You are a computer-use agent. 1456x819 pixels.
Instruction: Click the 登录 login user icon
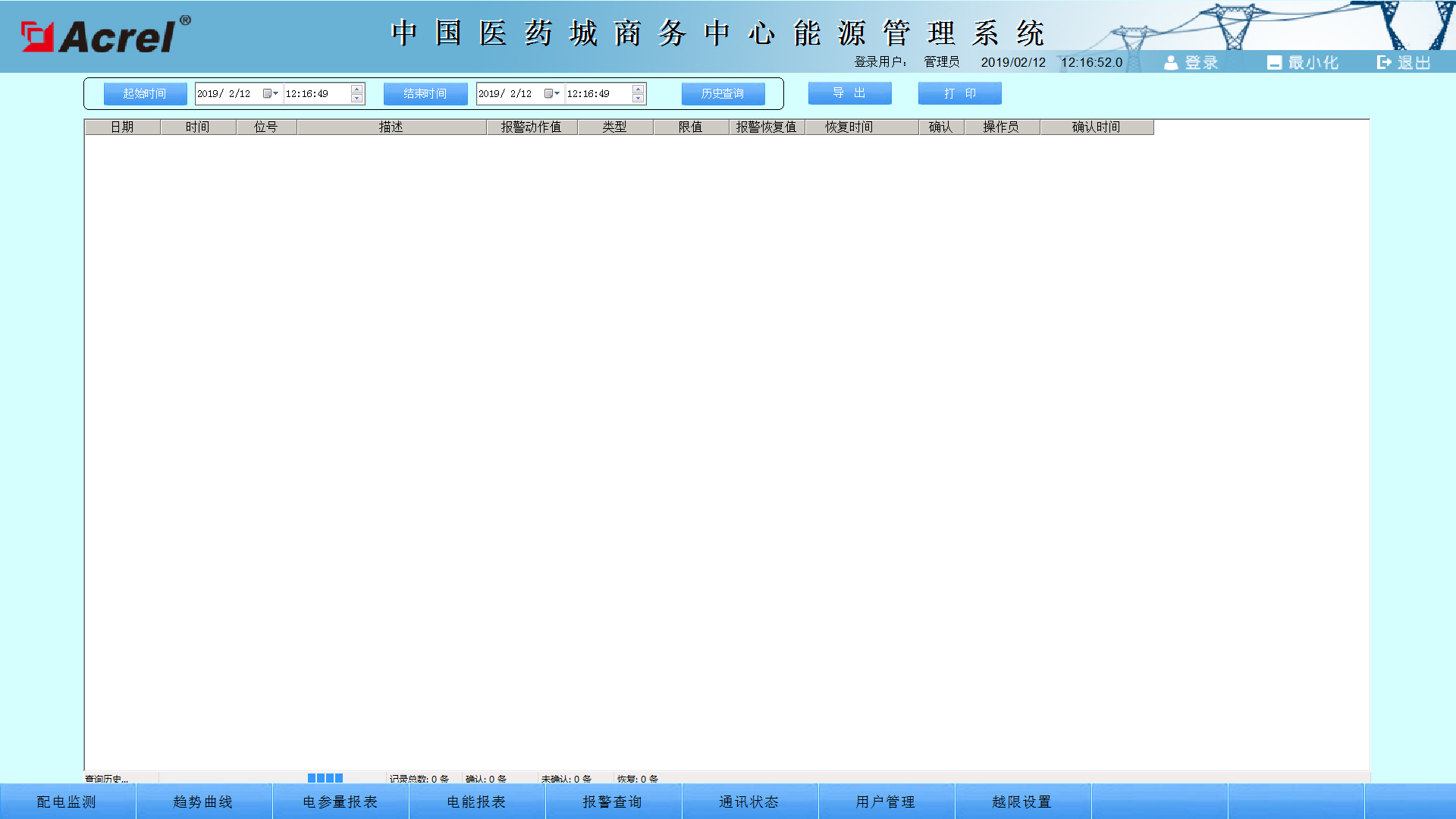1172,63
